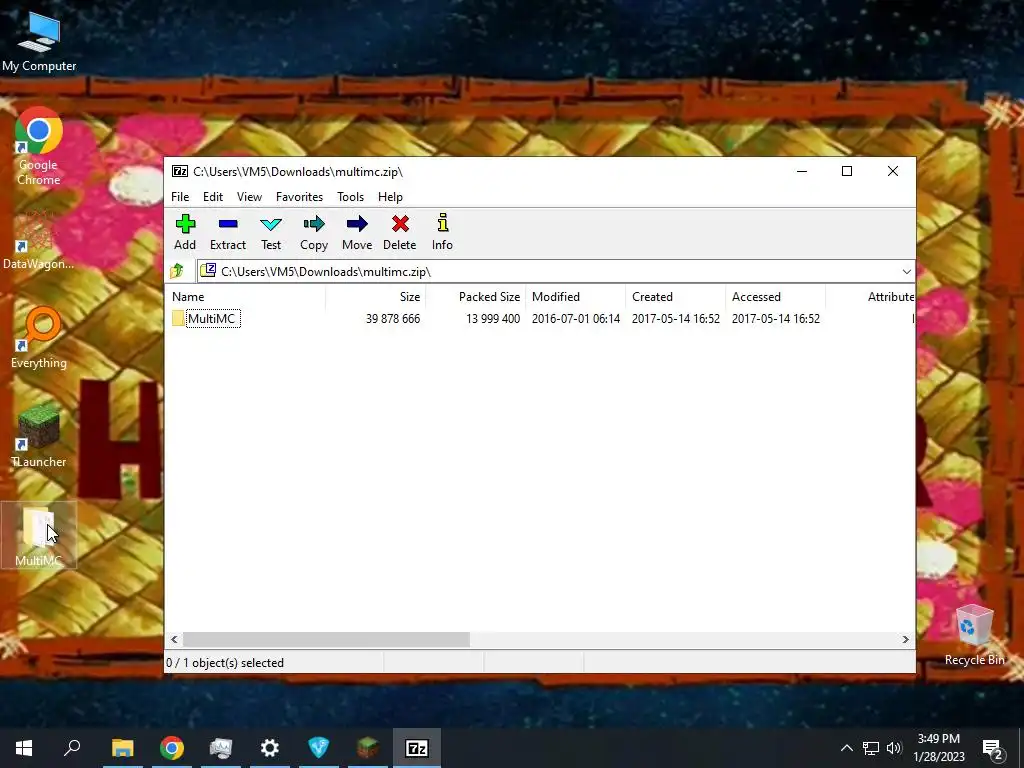Click modified date 2016-07-01 06:14

pos(575,319)
